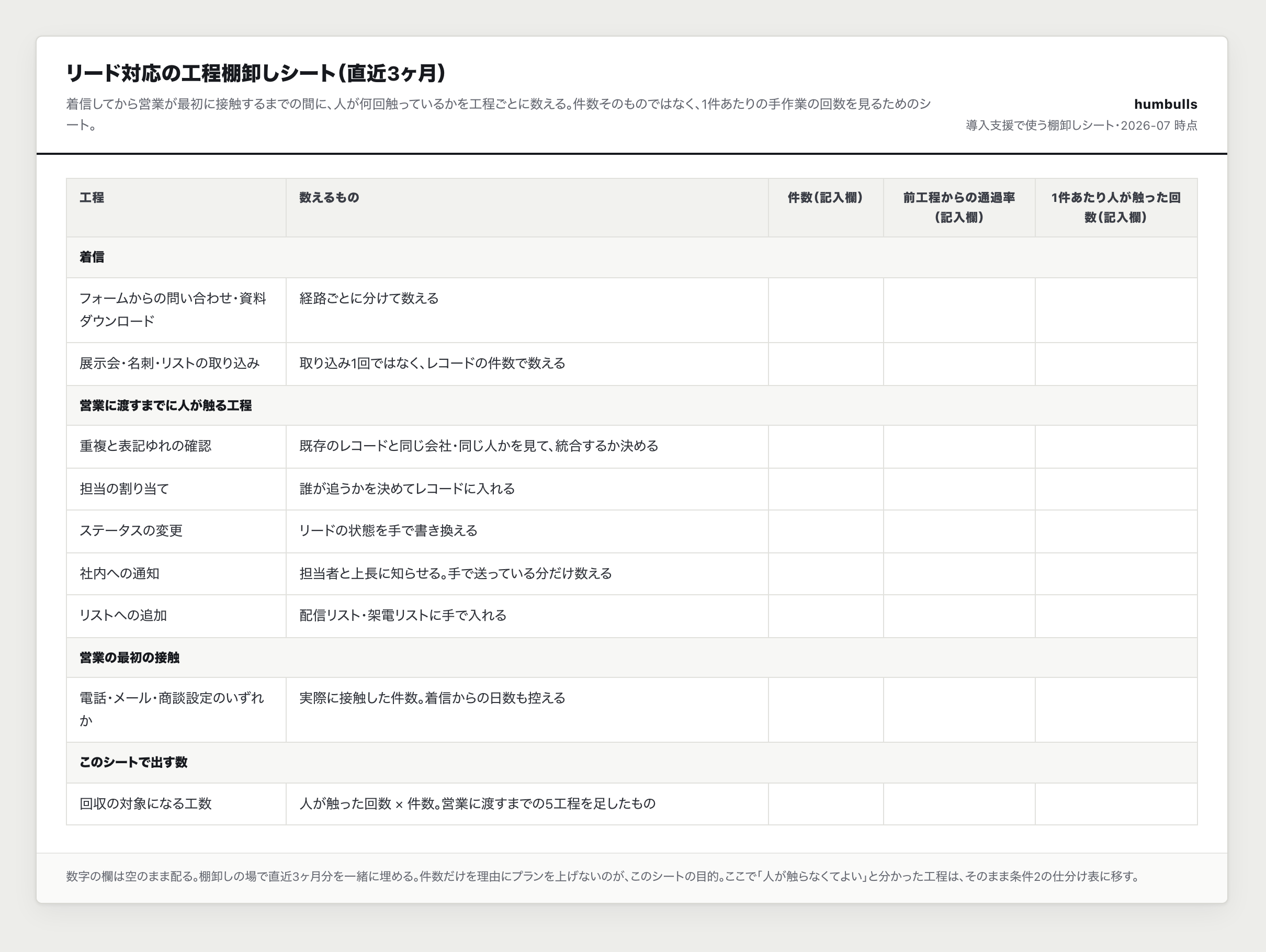Screen dimensions: 1266x952
Task: Click the 件数（記入欄） column header
Action: pos(826,208)
